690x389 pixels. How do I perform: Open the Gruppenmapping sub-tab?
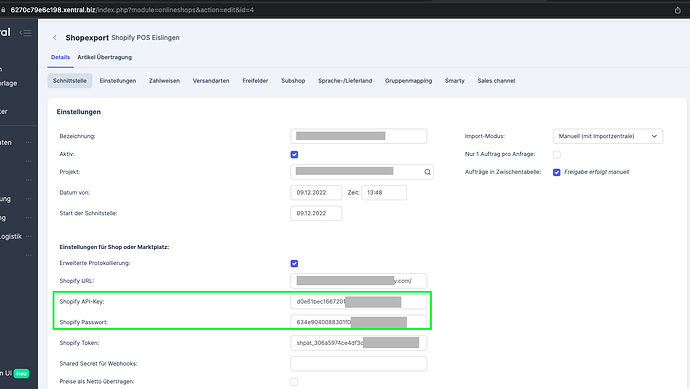tap(408, 81)
